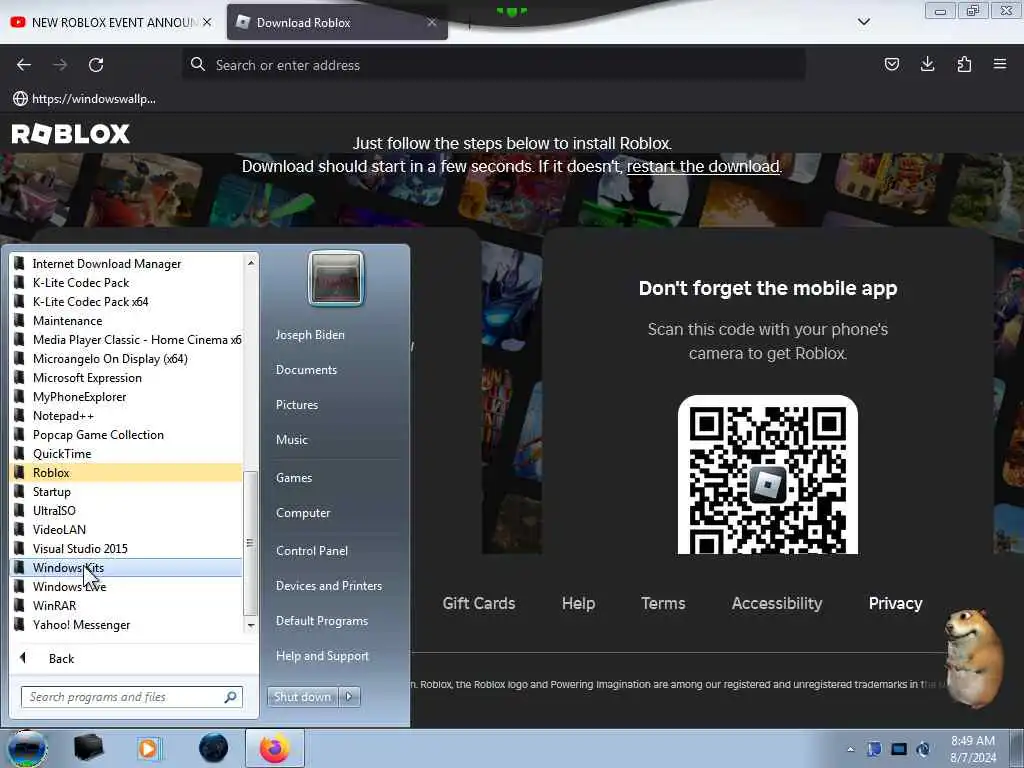1024x768 pixels.
Task: Select the Download Roblox tab
Action: [x=337, y=22]
